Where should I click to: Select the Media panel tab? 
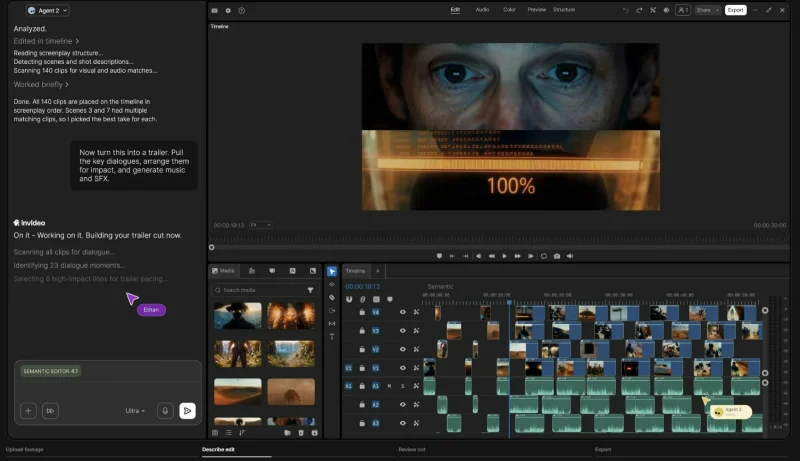click(x=223, y=271)
